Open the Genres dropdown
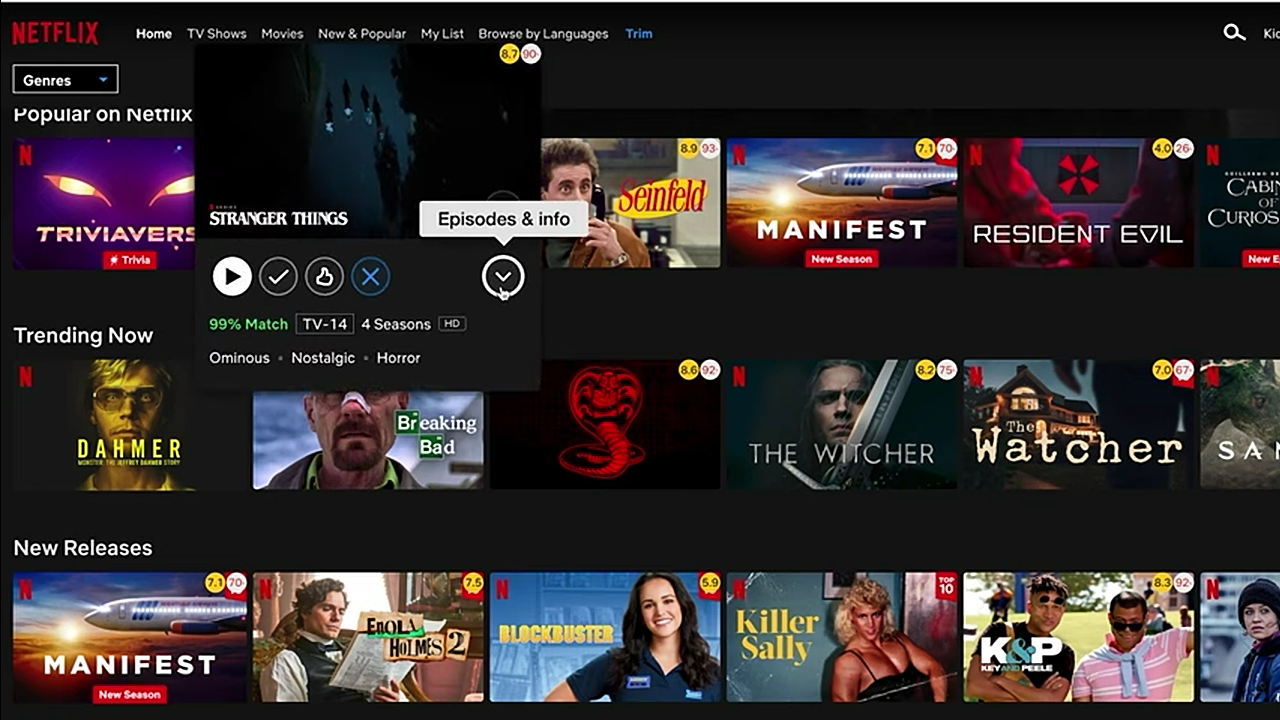This screenshot has height=720, width=1280. coord(64,79)
